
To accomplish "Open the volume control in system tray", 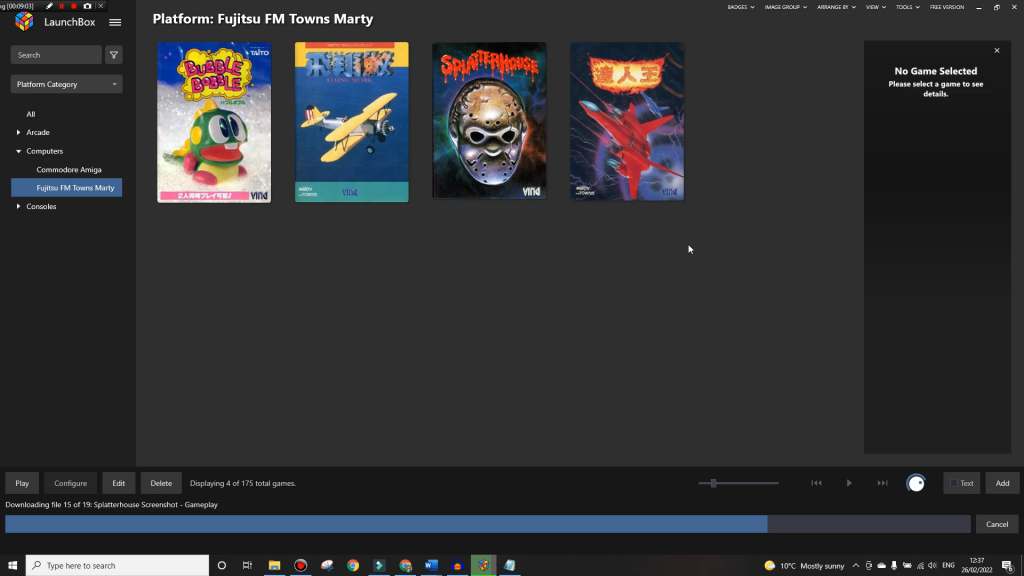I will [x=932, y=566].
